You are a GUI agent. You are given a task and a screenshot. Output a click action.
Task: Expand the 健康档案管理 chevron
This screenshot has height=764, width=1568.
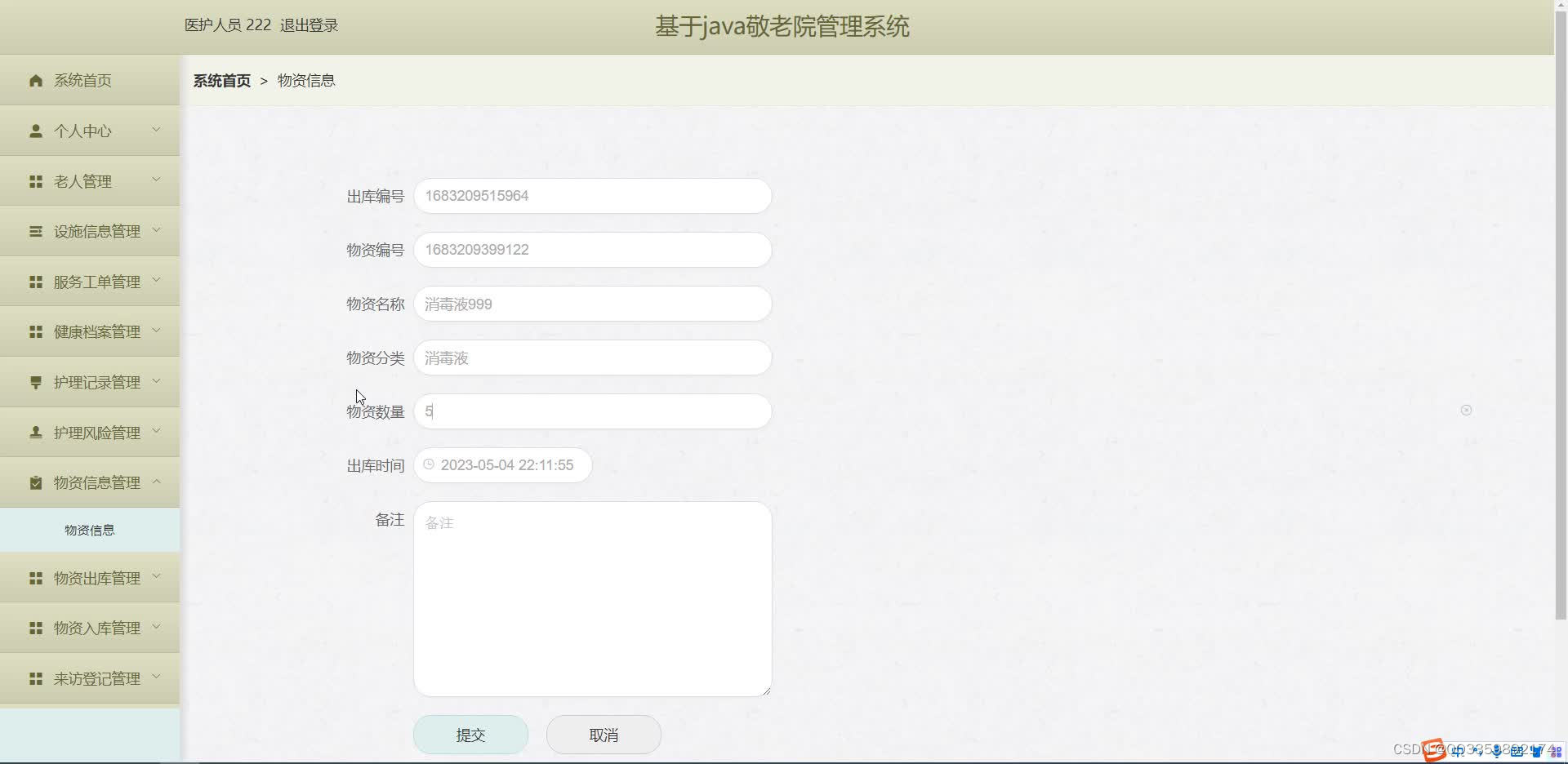pos(156,331)
